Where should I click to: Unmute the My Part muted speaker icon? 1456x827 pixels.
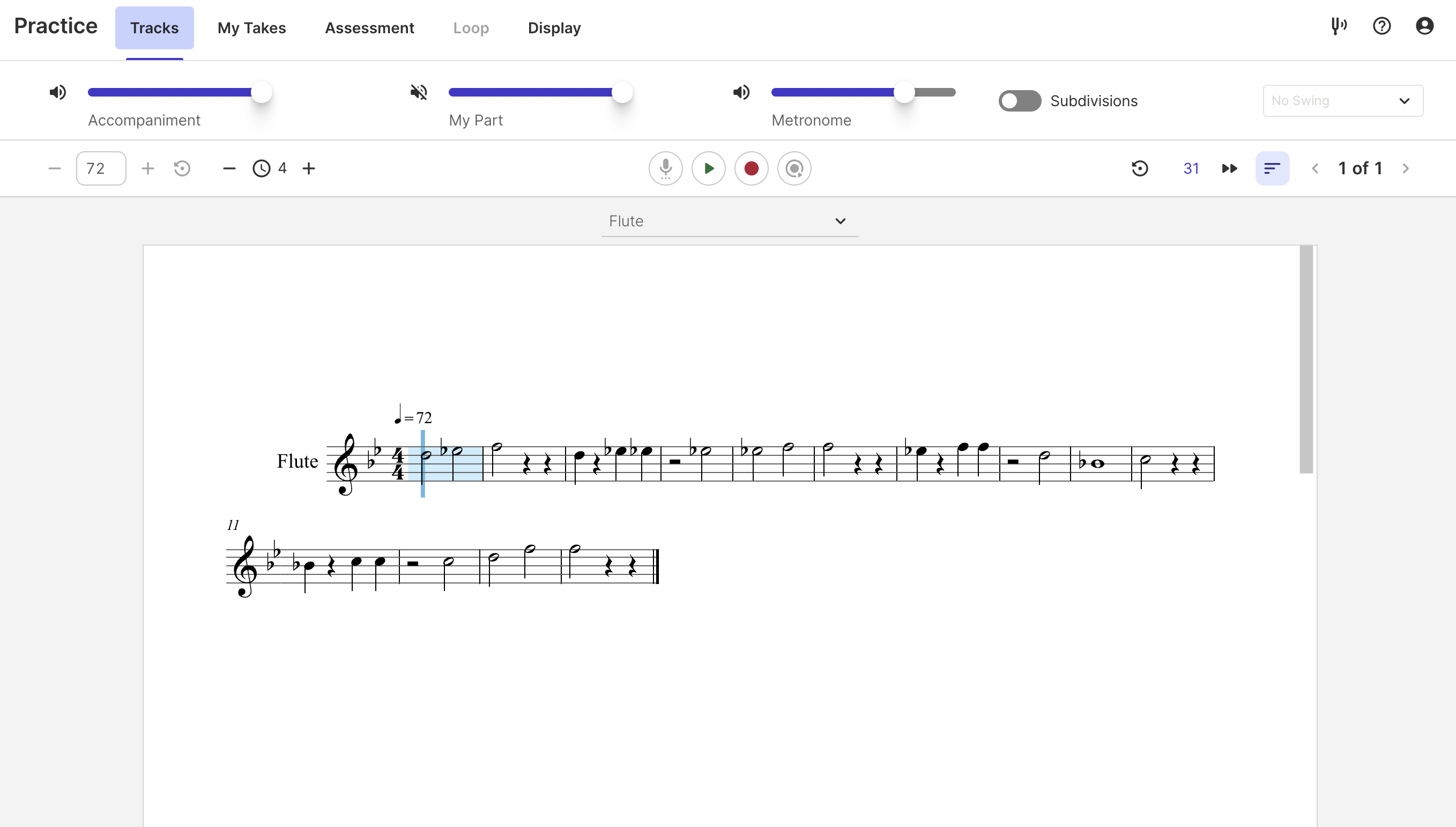click(418, 92)
